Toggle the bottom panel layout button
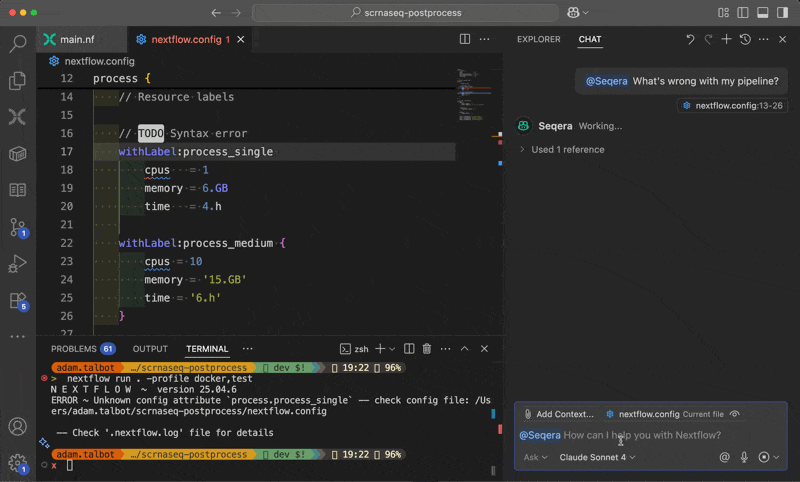 click(x=761, y=13)
